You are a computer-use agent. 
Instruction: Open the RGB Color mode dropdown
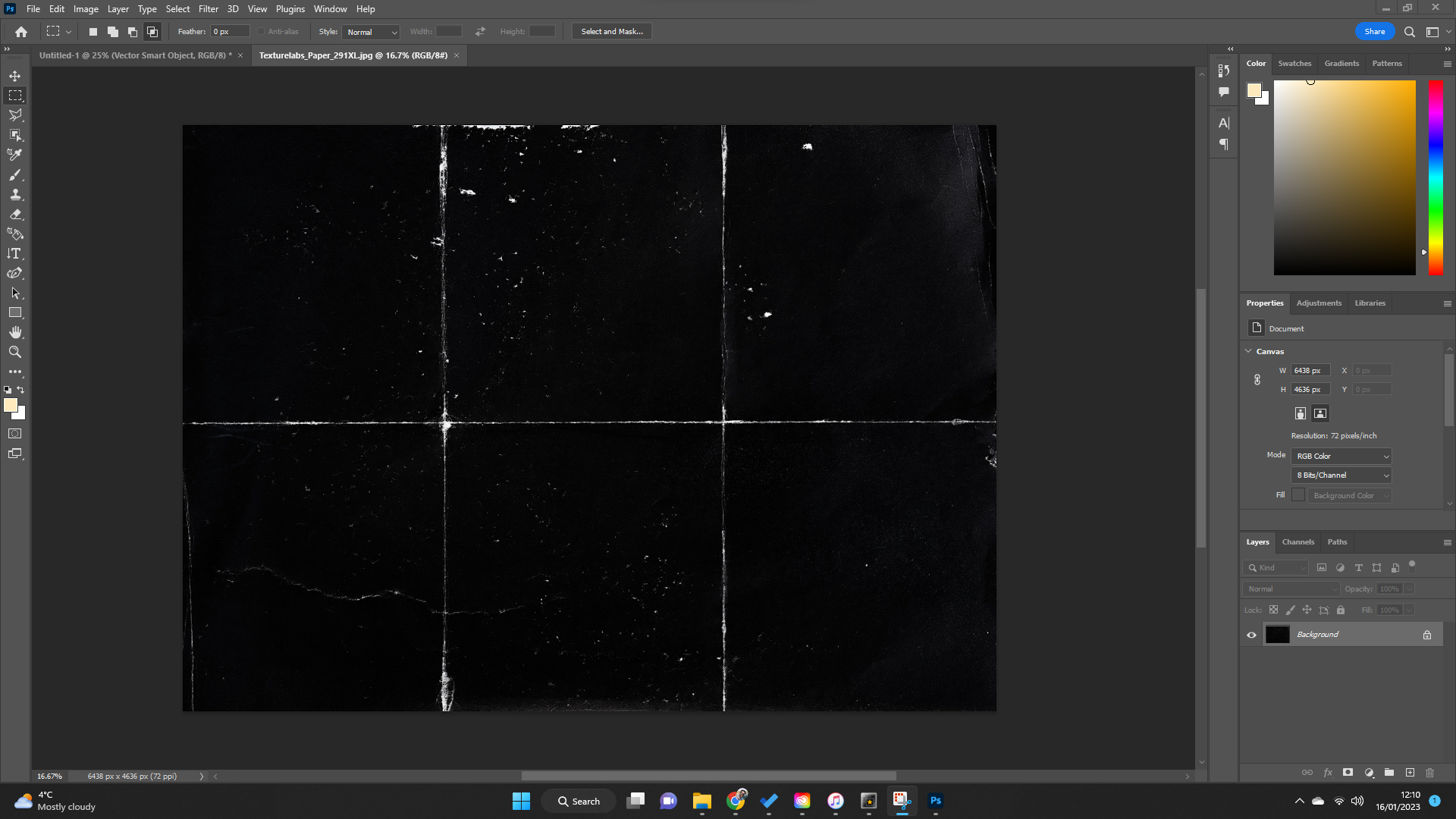point(1341,456)
